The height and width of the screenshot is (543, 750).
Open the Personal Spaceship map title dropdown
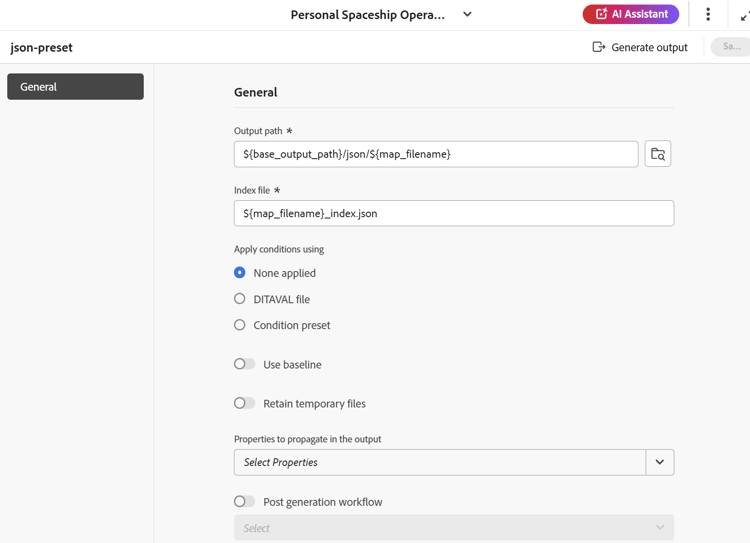(467, 15)
